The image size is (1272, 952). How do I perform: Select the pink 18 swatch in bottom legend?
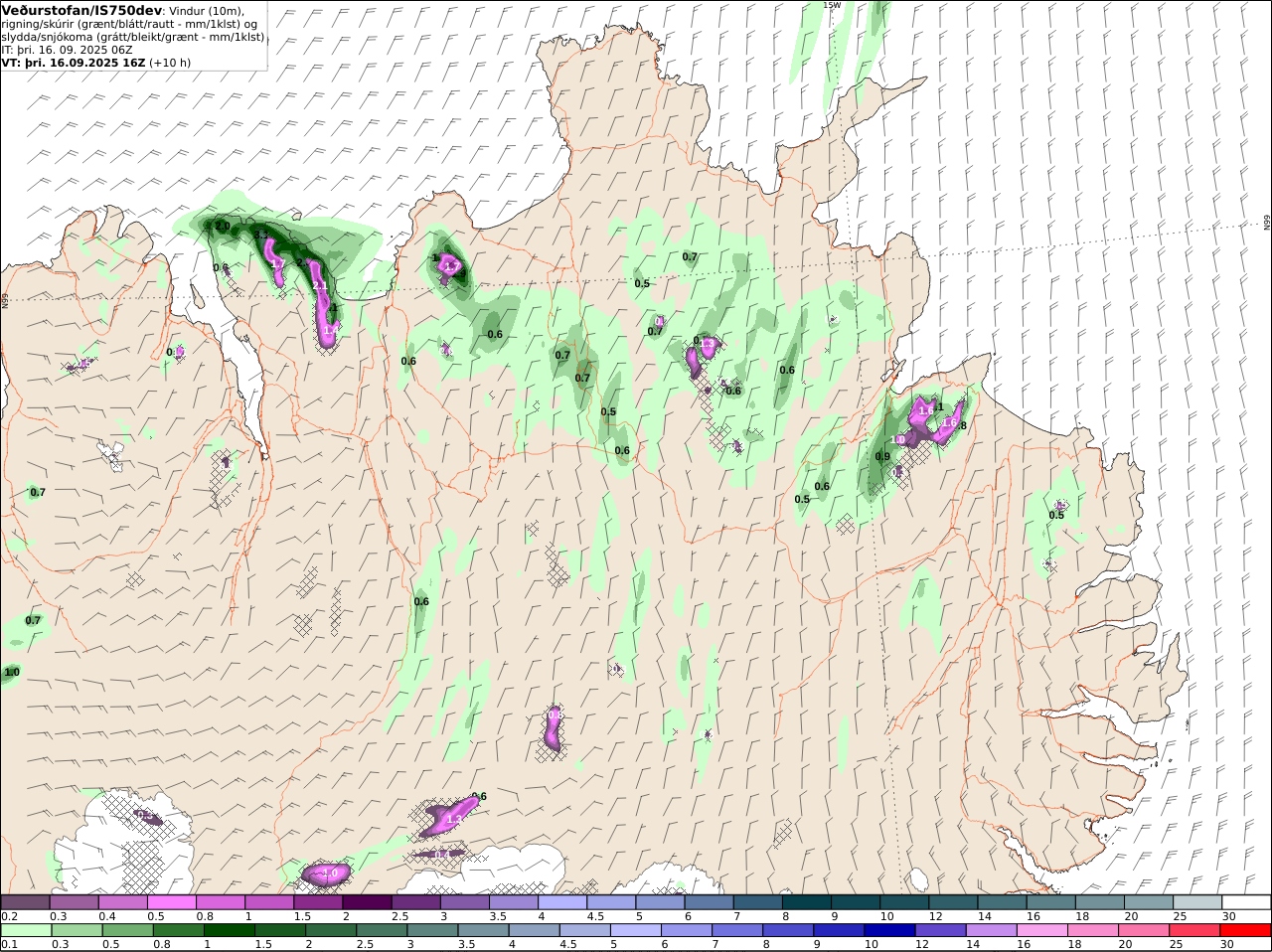click(1094, 931)
